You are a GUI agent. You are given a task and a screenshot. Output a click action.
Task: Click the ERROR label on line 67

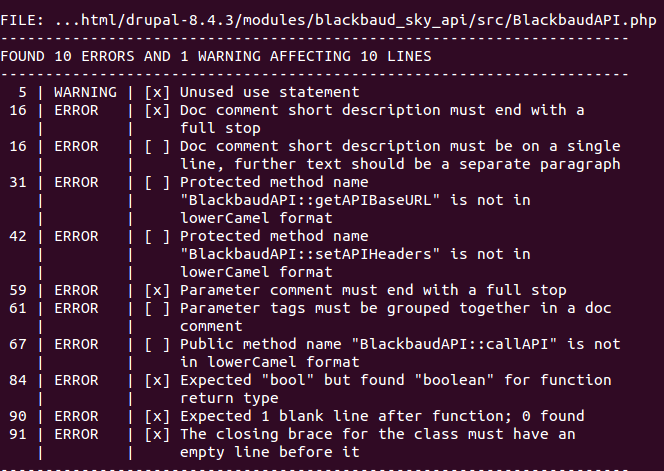pyautogui.click(x=76, y=344)
